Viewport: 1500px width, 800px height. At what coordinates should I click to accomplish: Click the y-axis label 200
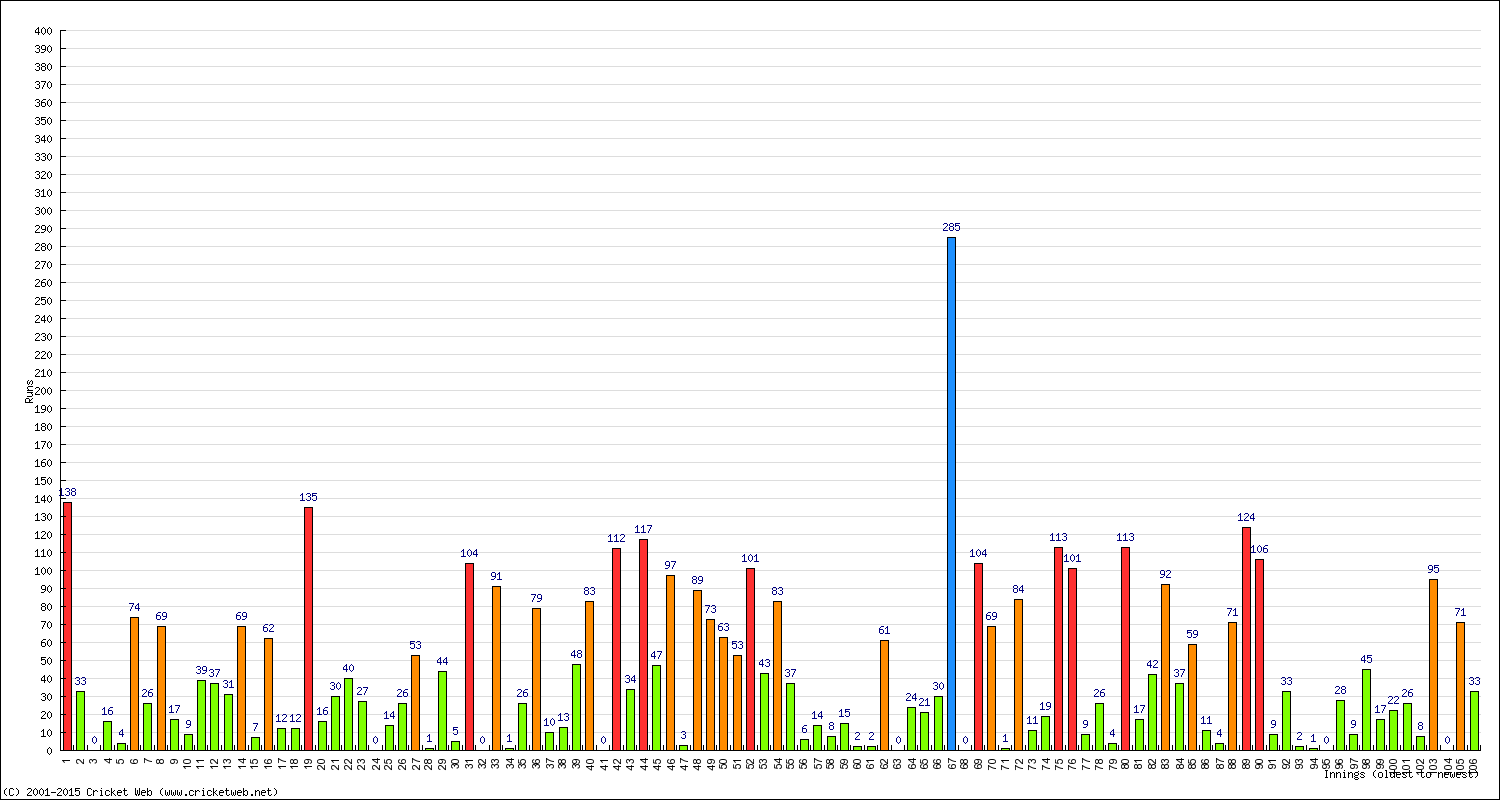tap(42, 391)
